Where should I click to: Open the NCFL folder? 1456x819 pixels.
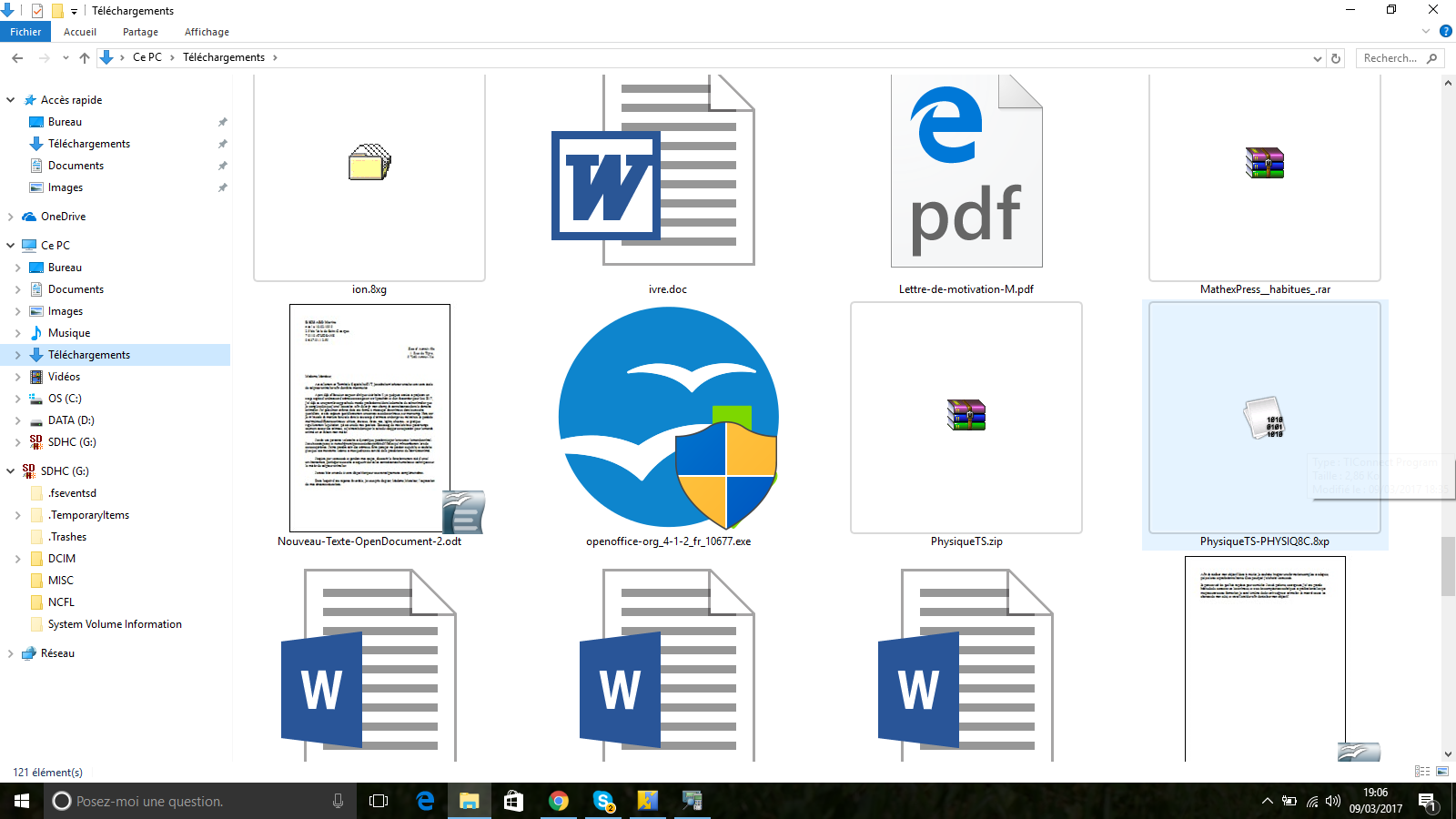point(61,602)
